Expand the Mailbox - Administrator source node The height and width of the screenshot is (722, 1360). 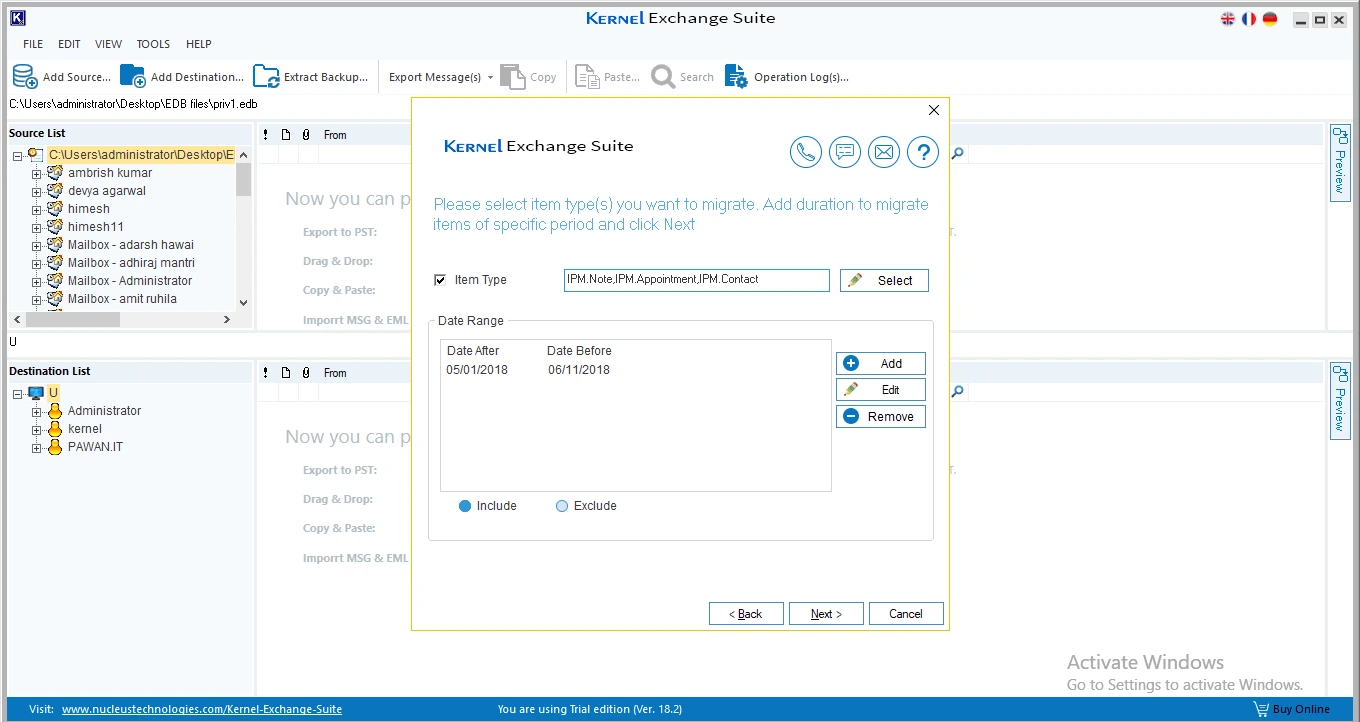point(37,282)
